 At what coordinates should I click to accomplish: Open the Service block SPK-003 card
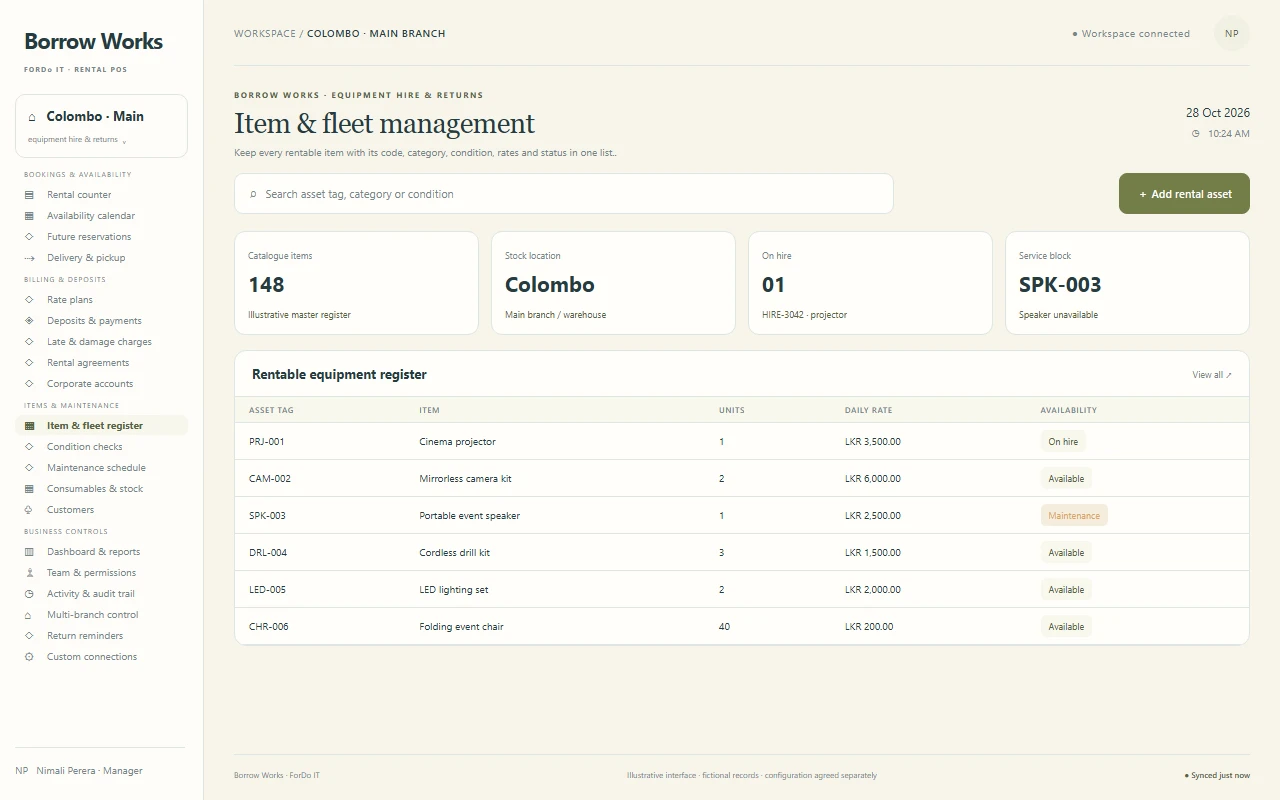coord(1127,283)
